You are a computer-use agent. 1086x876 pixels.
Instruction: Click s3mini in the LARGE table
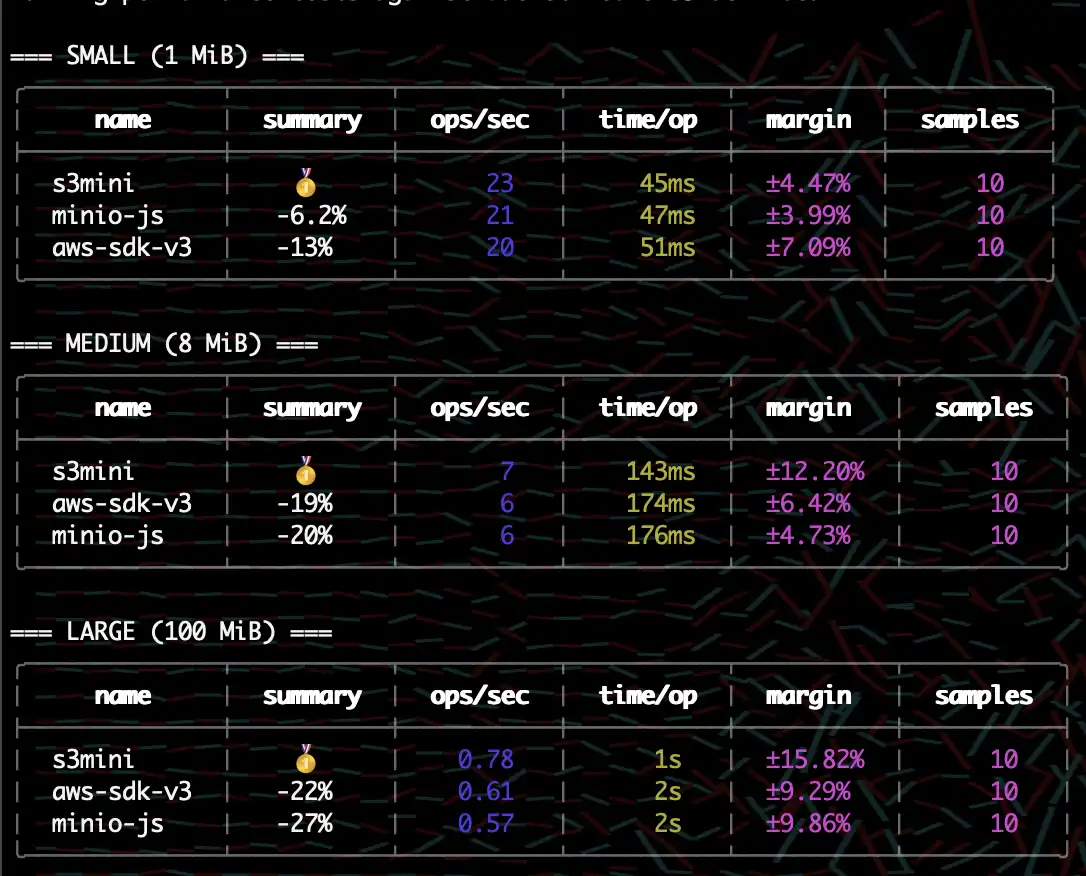point(93,760)
